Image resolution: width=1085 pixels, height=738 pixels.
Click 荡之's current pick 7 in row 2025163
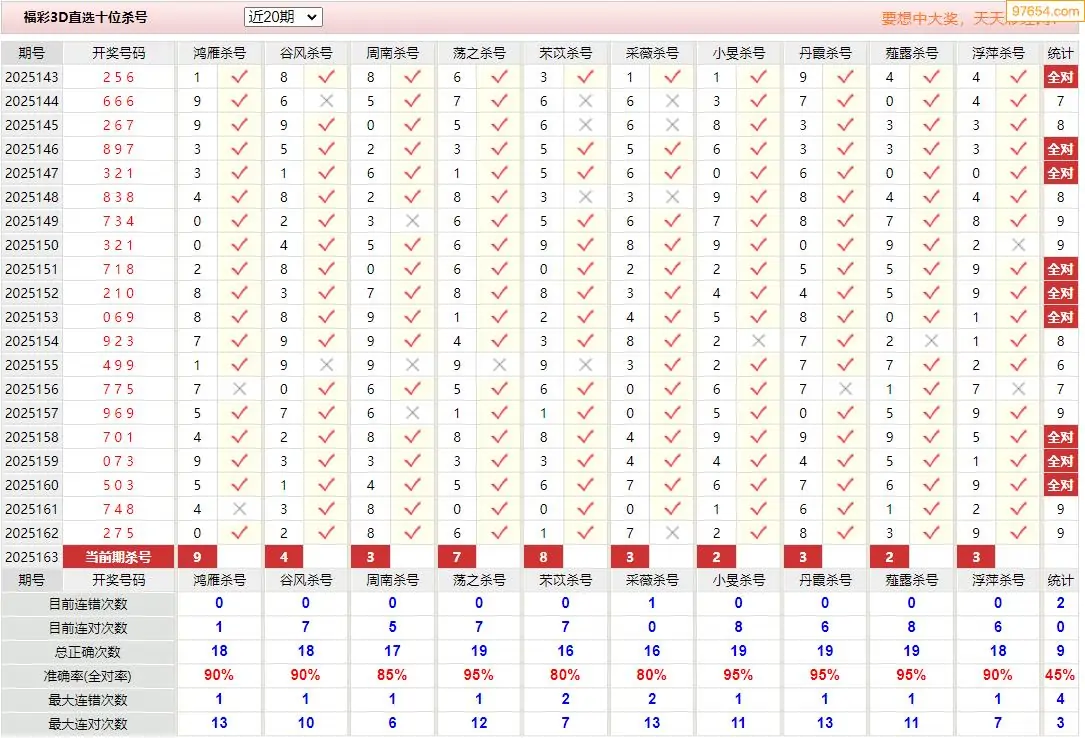457,557
